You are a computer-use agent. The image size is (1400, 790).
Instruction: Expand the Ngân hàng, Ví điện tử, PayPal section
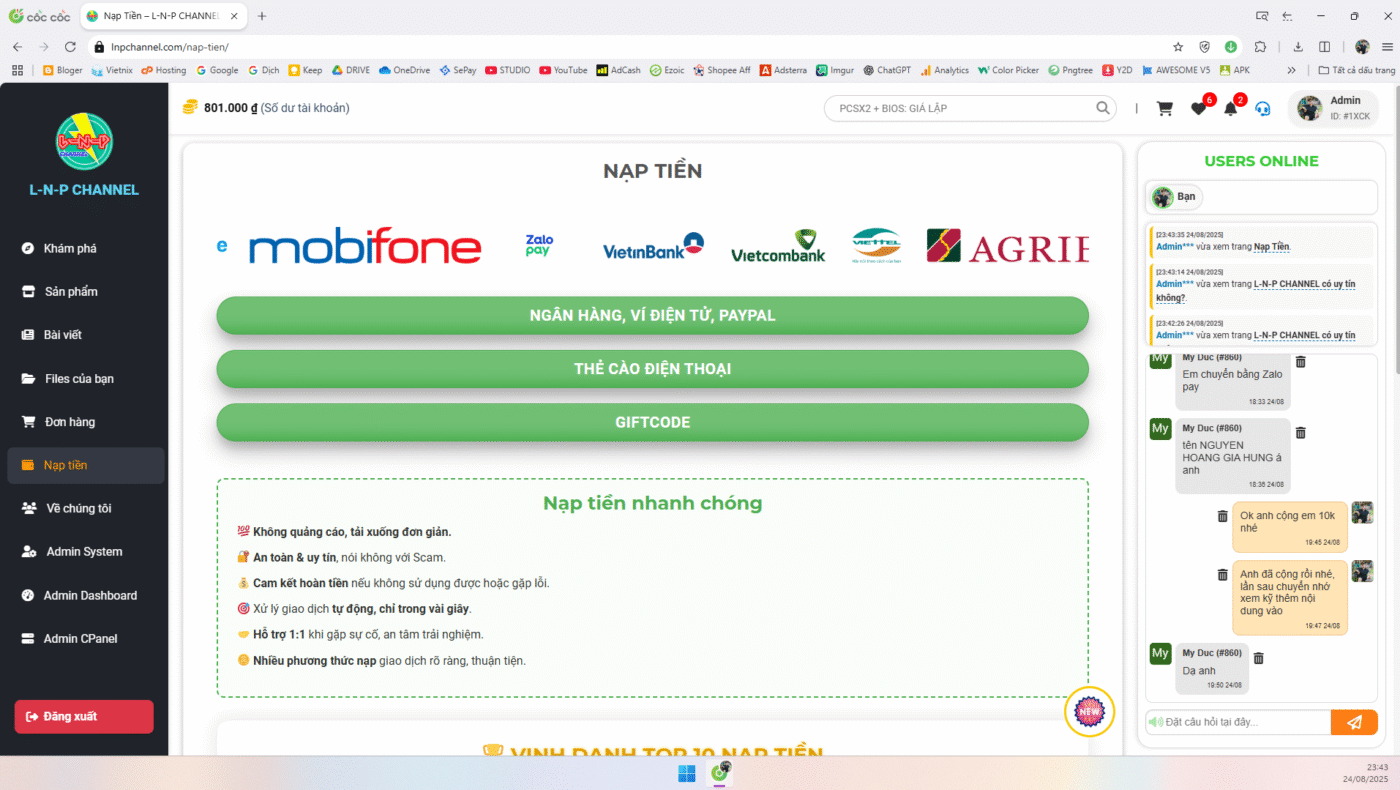click(652, 315)
